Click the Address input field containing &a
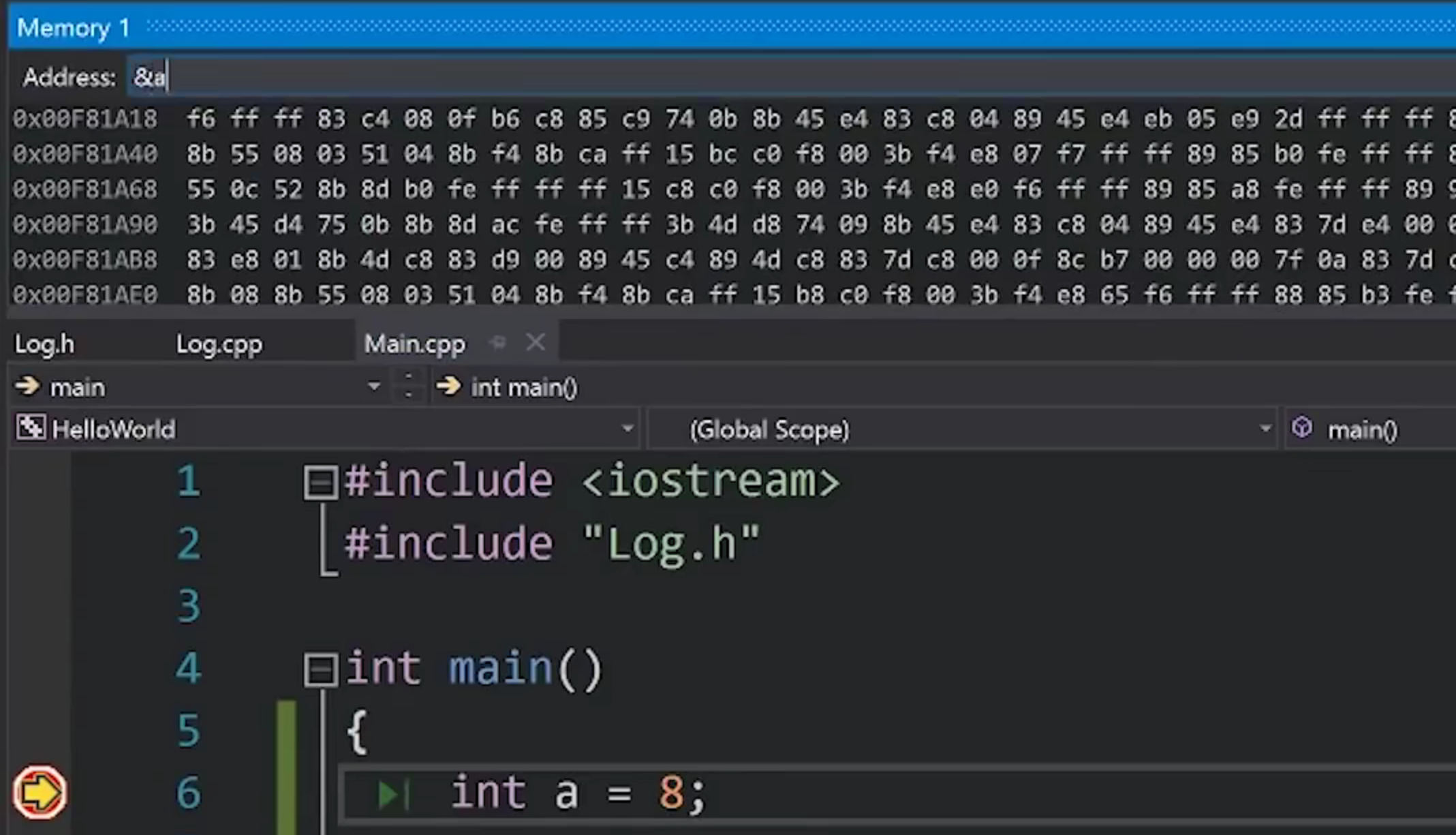This screenshot has height=835, width=1456. point(790,77)
